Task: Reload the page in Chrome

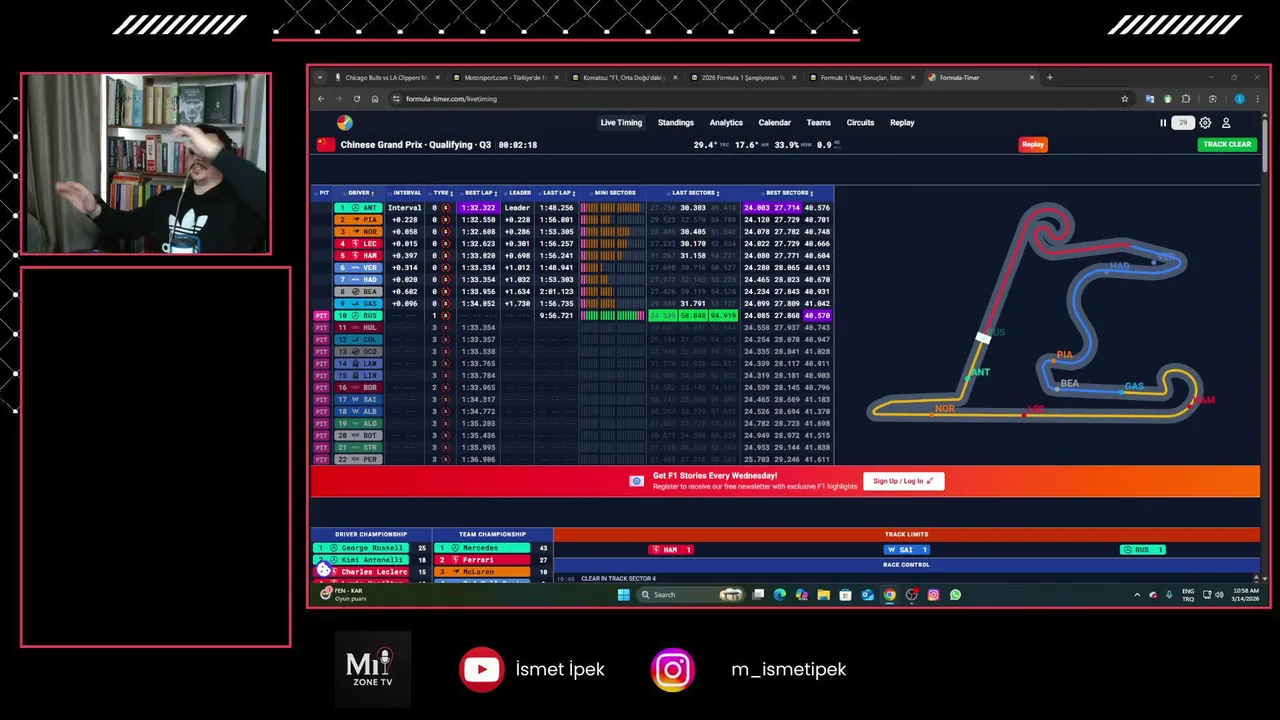Action: pos(357,99)
